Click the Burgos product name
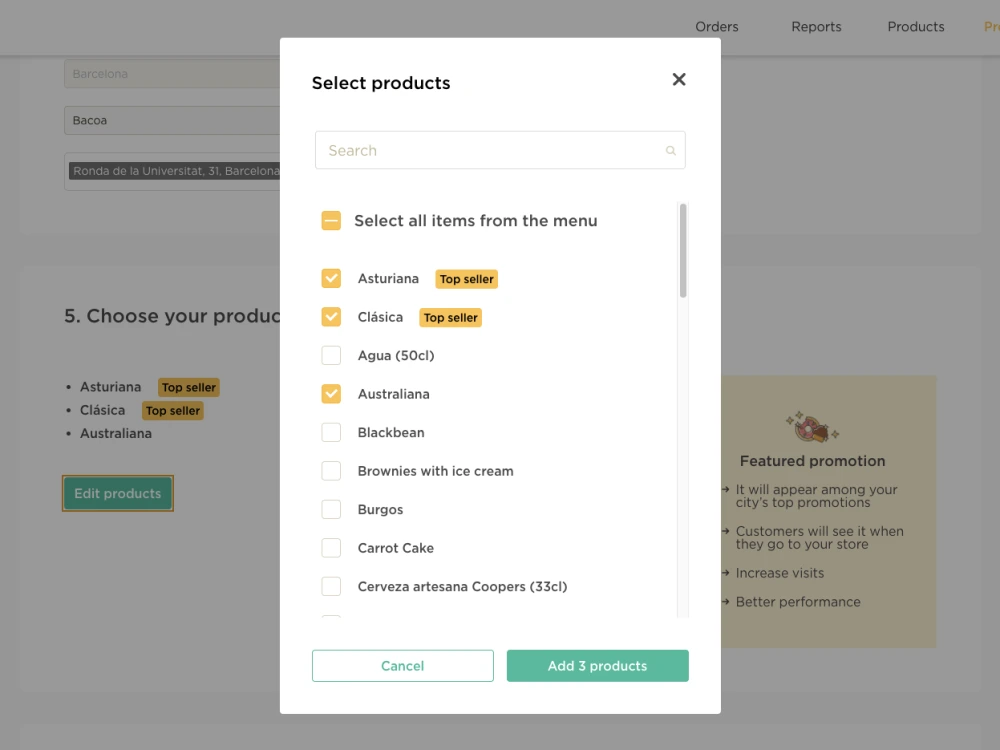 click(380, 510)
